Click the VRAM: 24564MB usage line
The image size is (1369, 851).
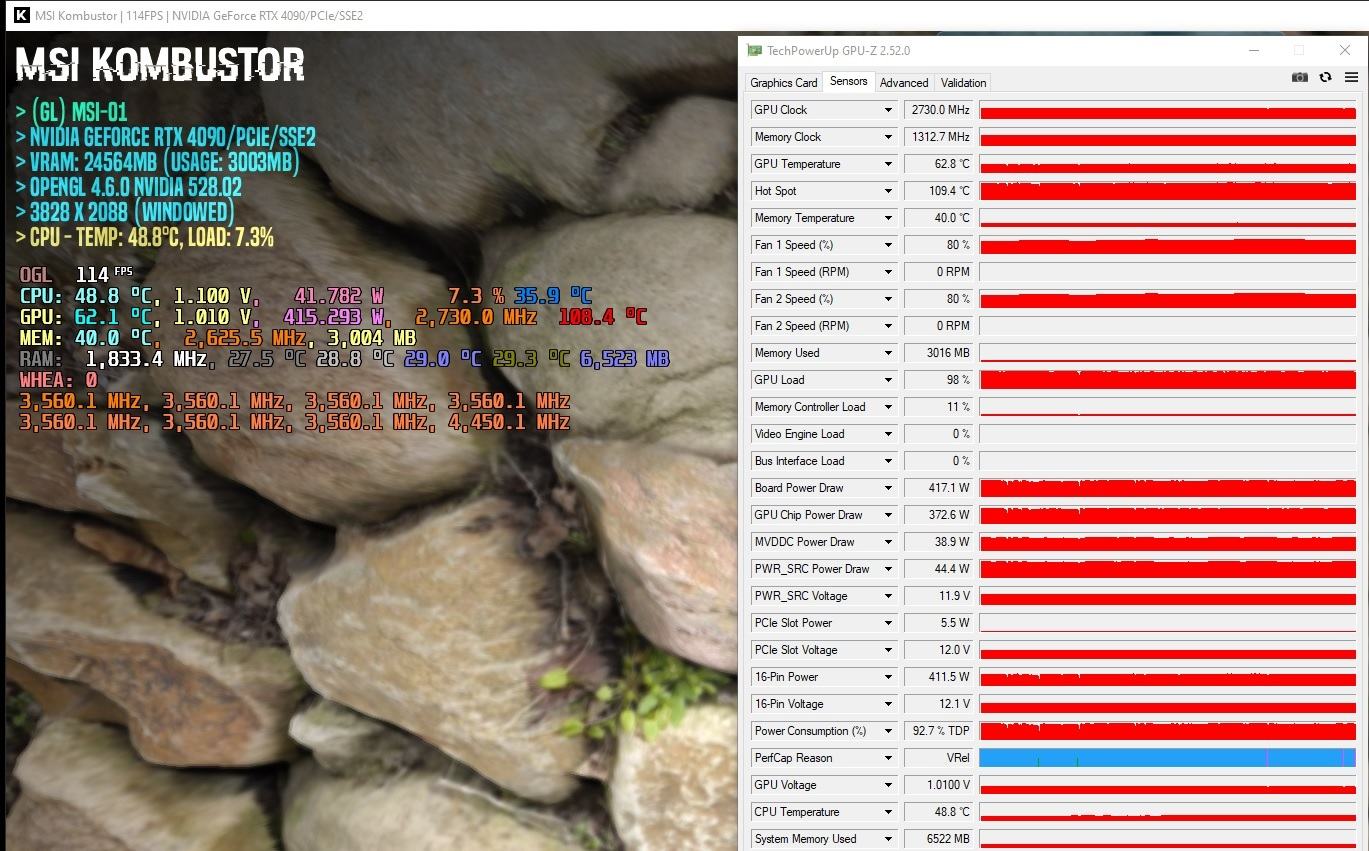pos(157,162)
